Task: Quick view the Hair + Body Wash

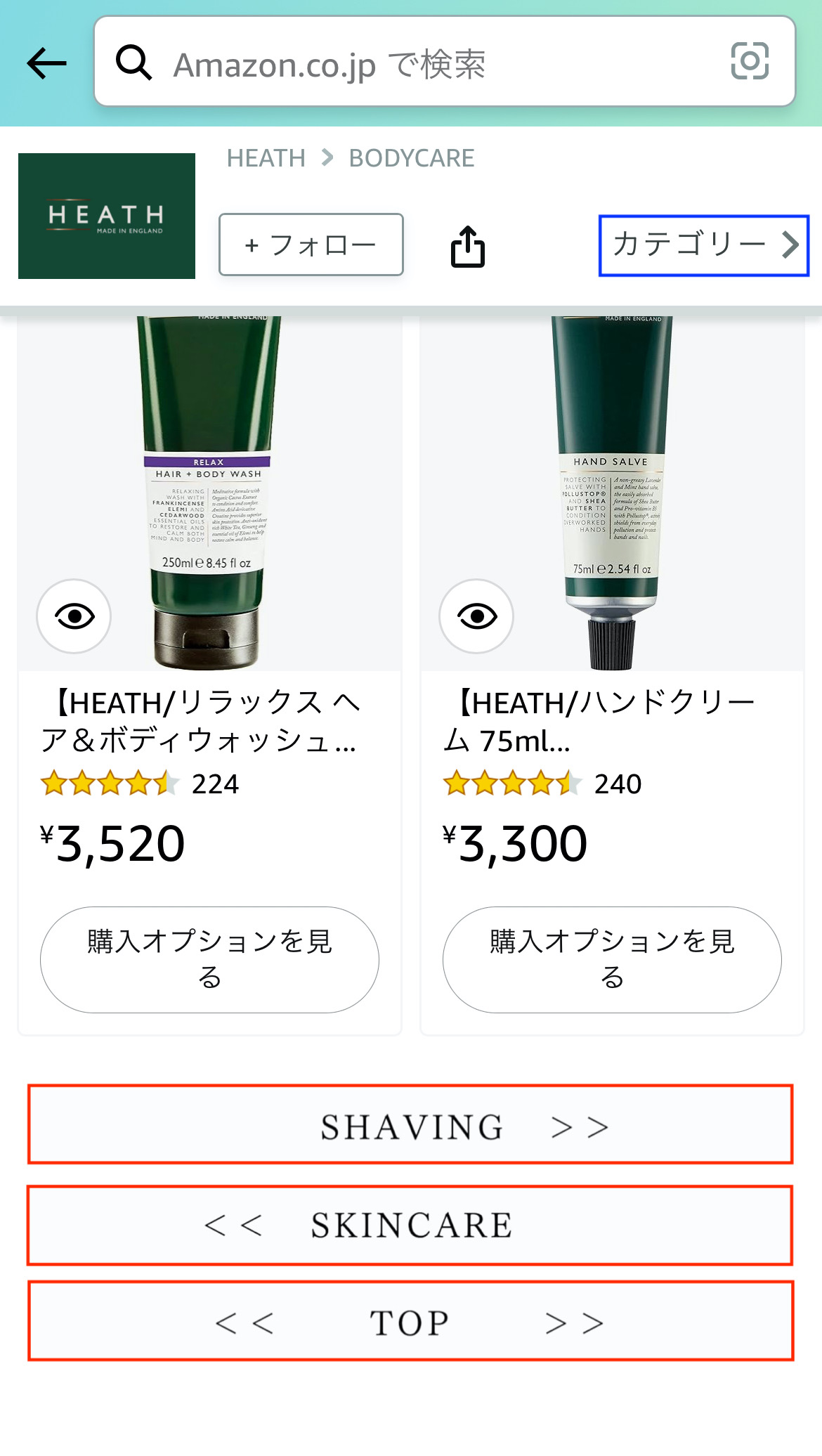Action: pyautogui.click(x=74, y=616)
